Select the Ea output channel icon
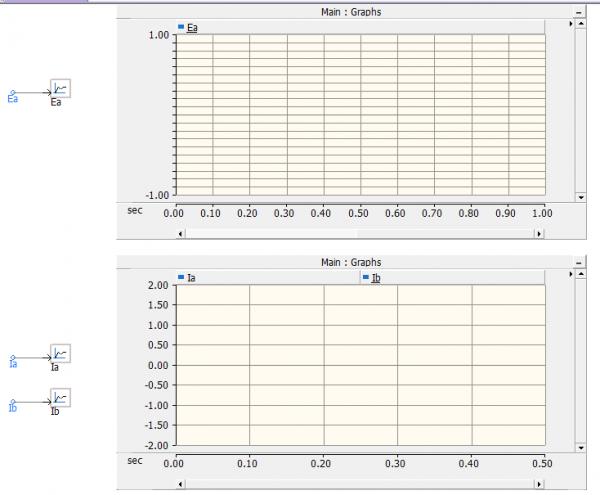600x495 pixels. click(x=60, y=89)
